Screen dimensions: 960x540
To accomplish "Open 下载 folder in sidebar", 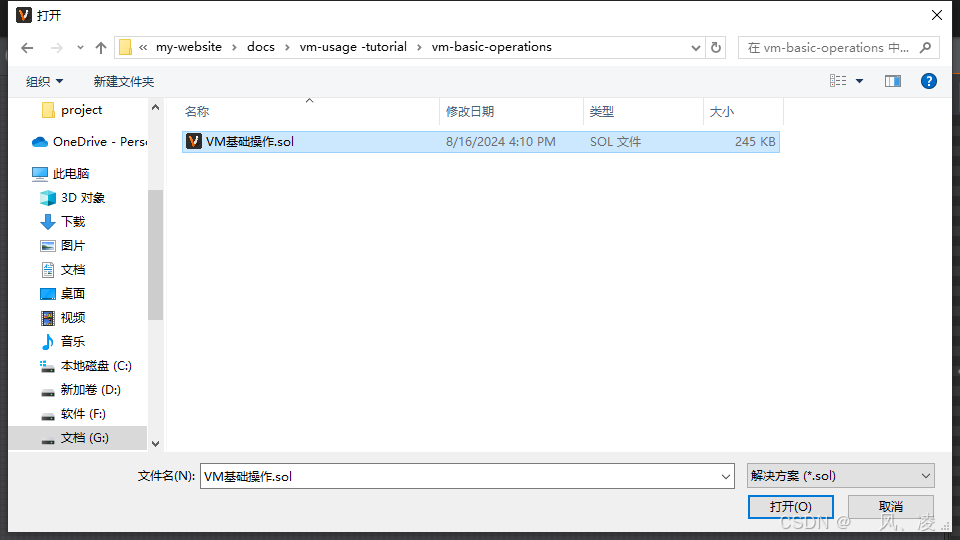I will tap(62, 222).
